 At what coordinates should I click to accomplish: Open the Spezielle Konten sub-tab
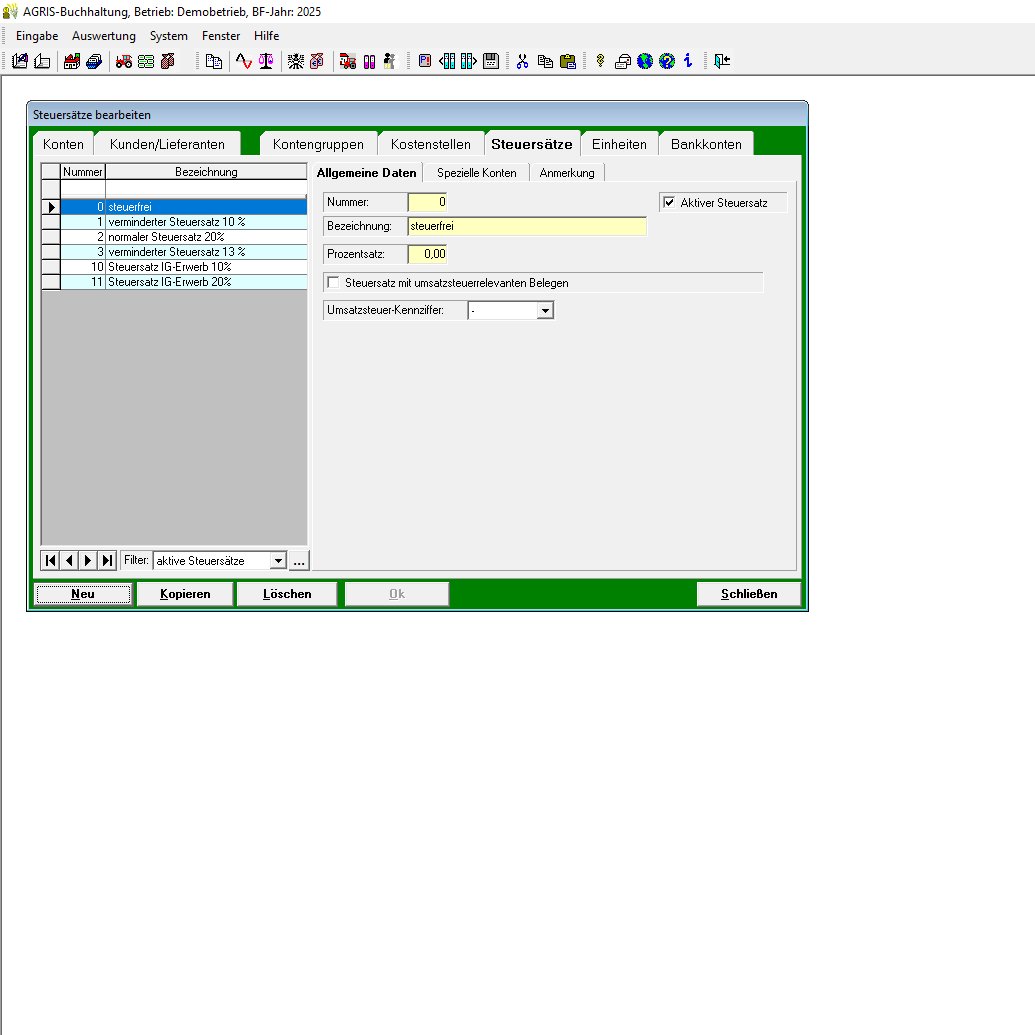click(x=477, y=173)
